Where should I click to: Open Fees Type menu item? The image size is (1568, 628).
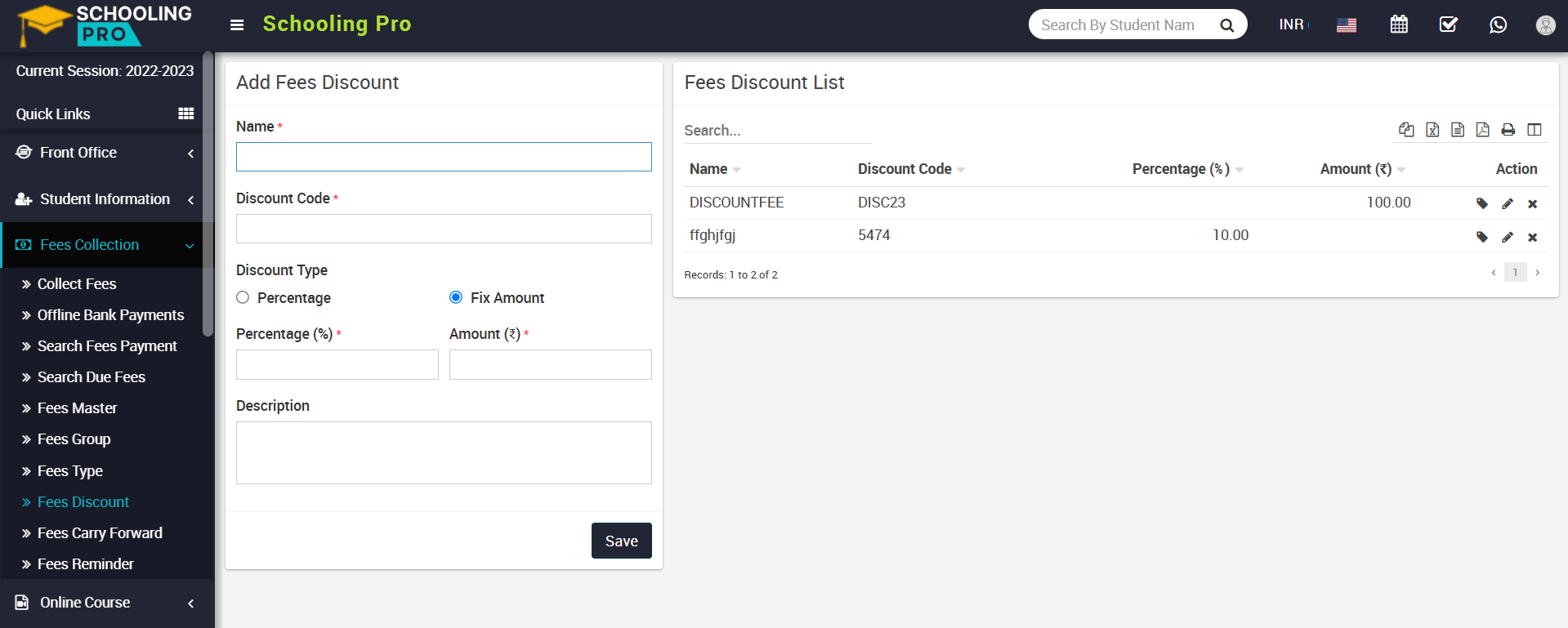69,471
